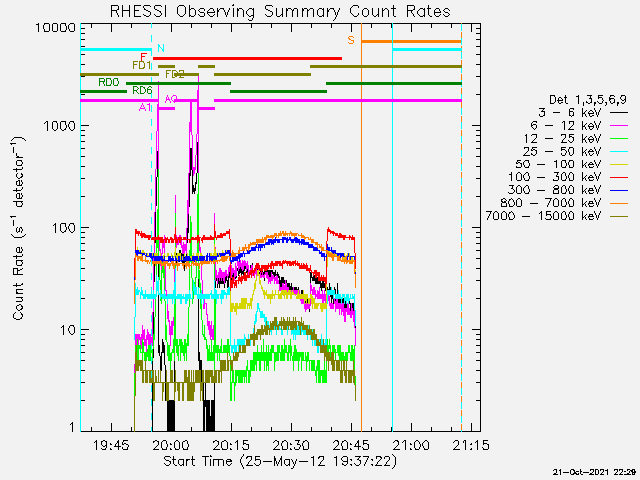Select the '800 - 7000 keV' legend entry
Viewport: 640px width, 480px height.
(564, 203)
